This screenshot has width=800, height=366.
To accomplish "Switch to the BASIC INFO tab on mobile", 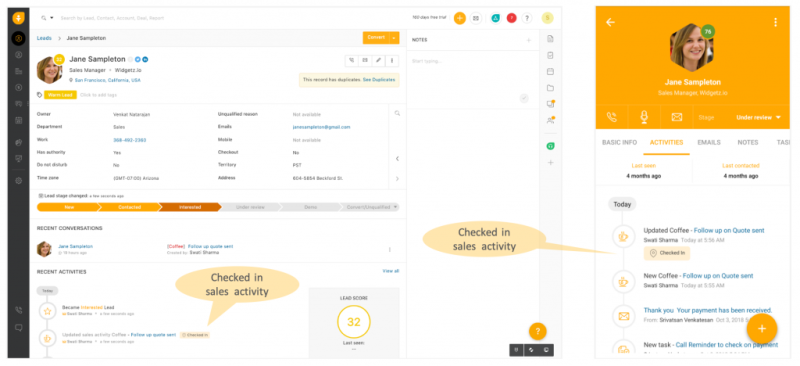I will [619, 142].
